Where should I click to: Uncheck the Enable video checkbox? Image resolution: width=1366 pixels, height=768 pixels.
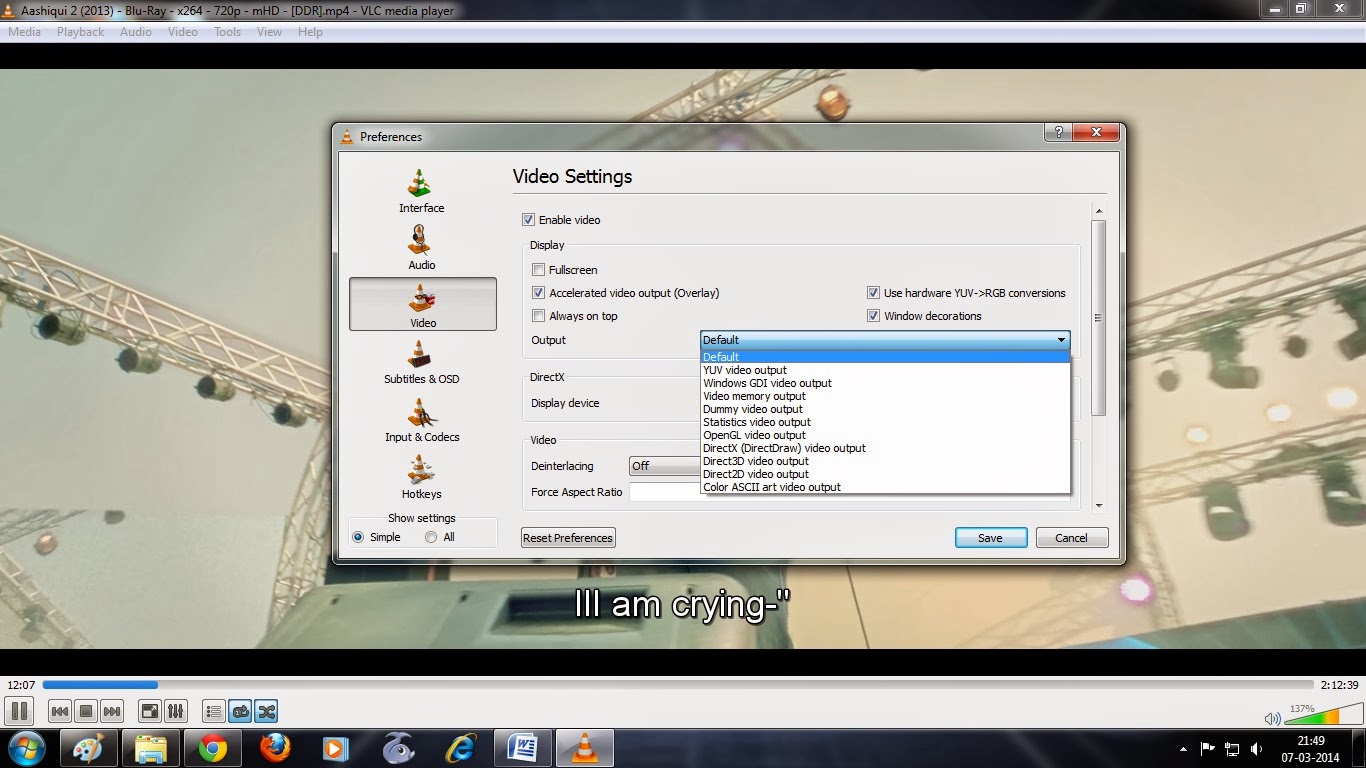[528, 220]
